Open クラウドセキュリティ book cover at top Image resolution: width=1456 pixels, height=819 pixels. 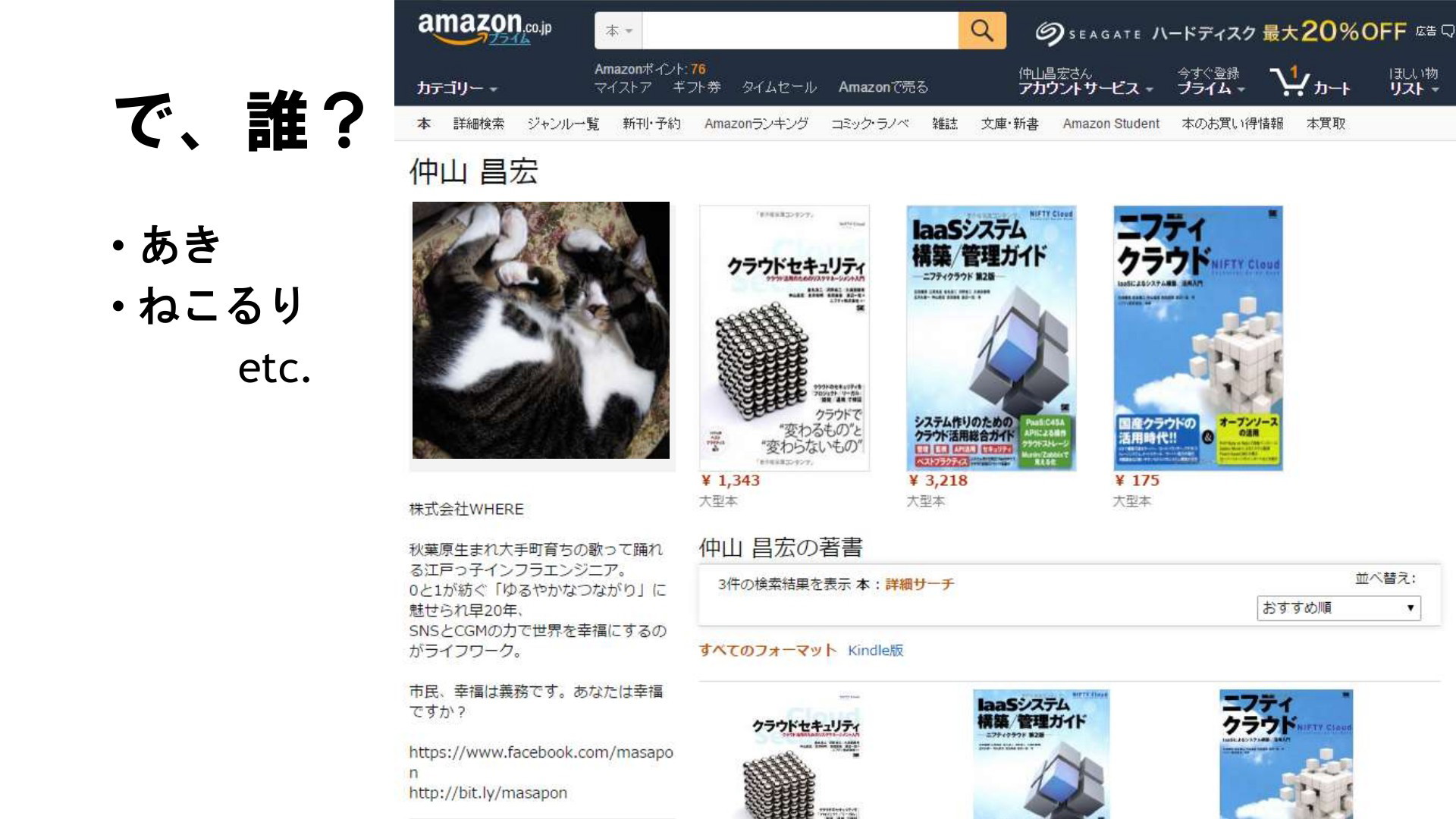tap(784, 338)
